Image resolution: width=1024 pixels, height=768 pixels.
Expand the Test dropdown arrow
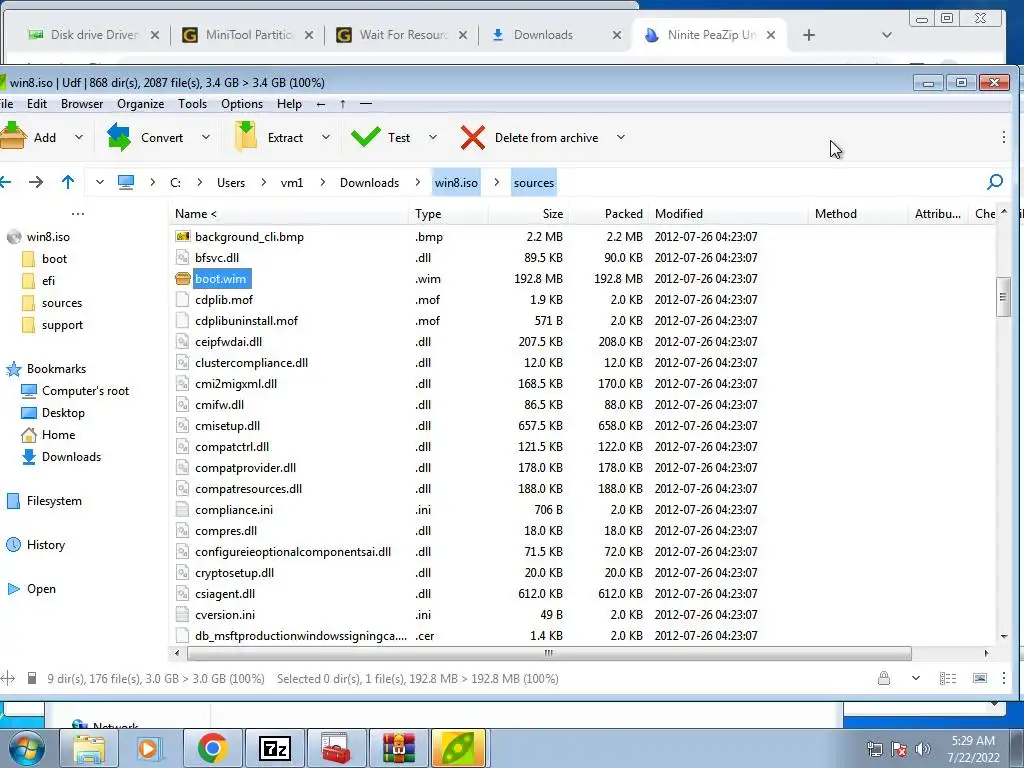coord(432,137)
